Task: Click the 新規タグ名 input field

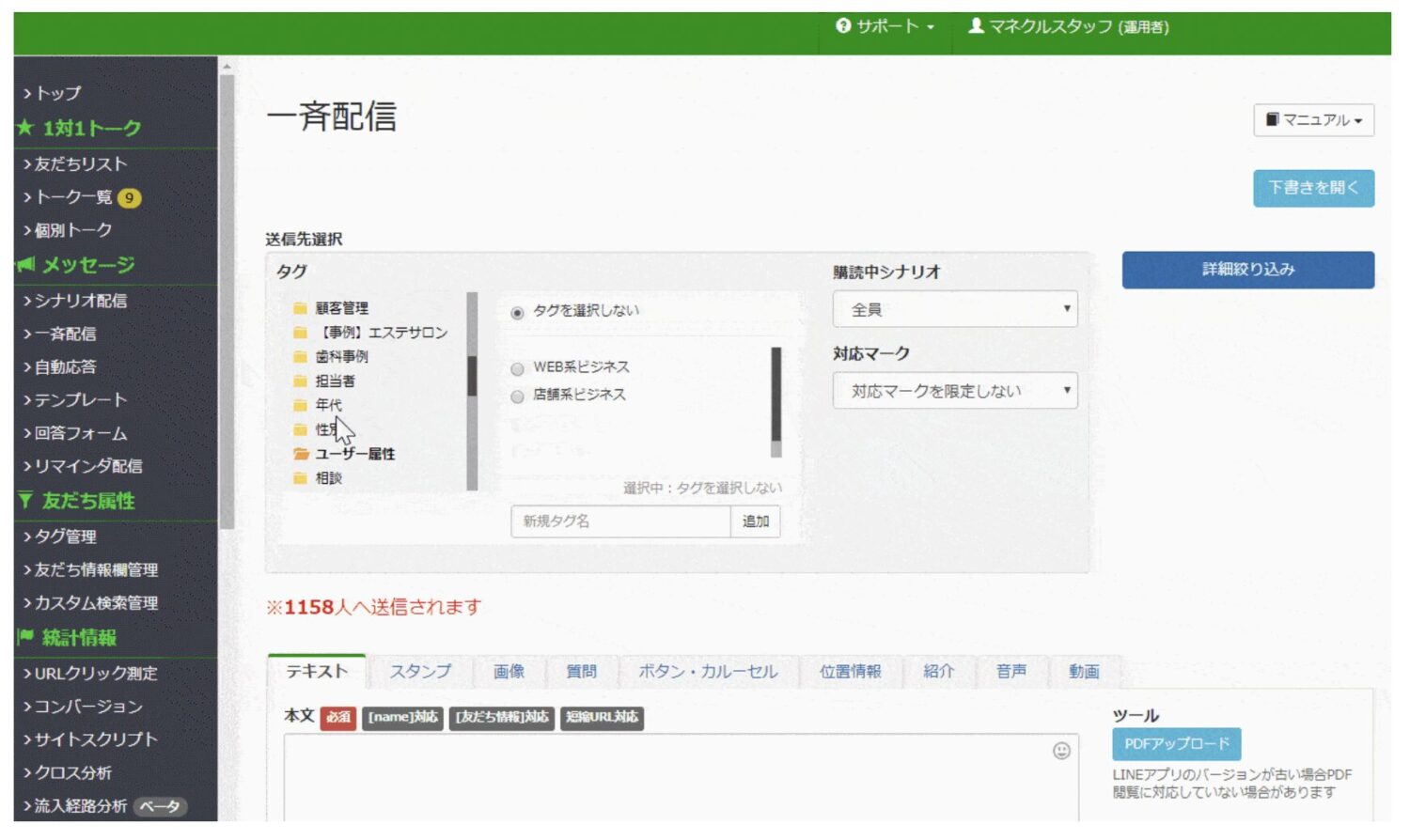Action: [x=620, y=521]
